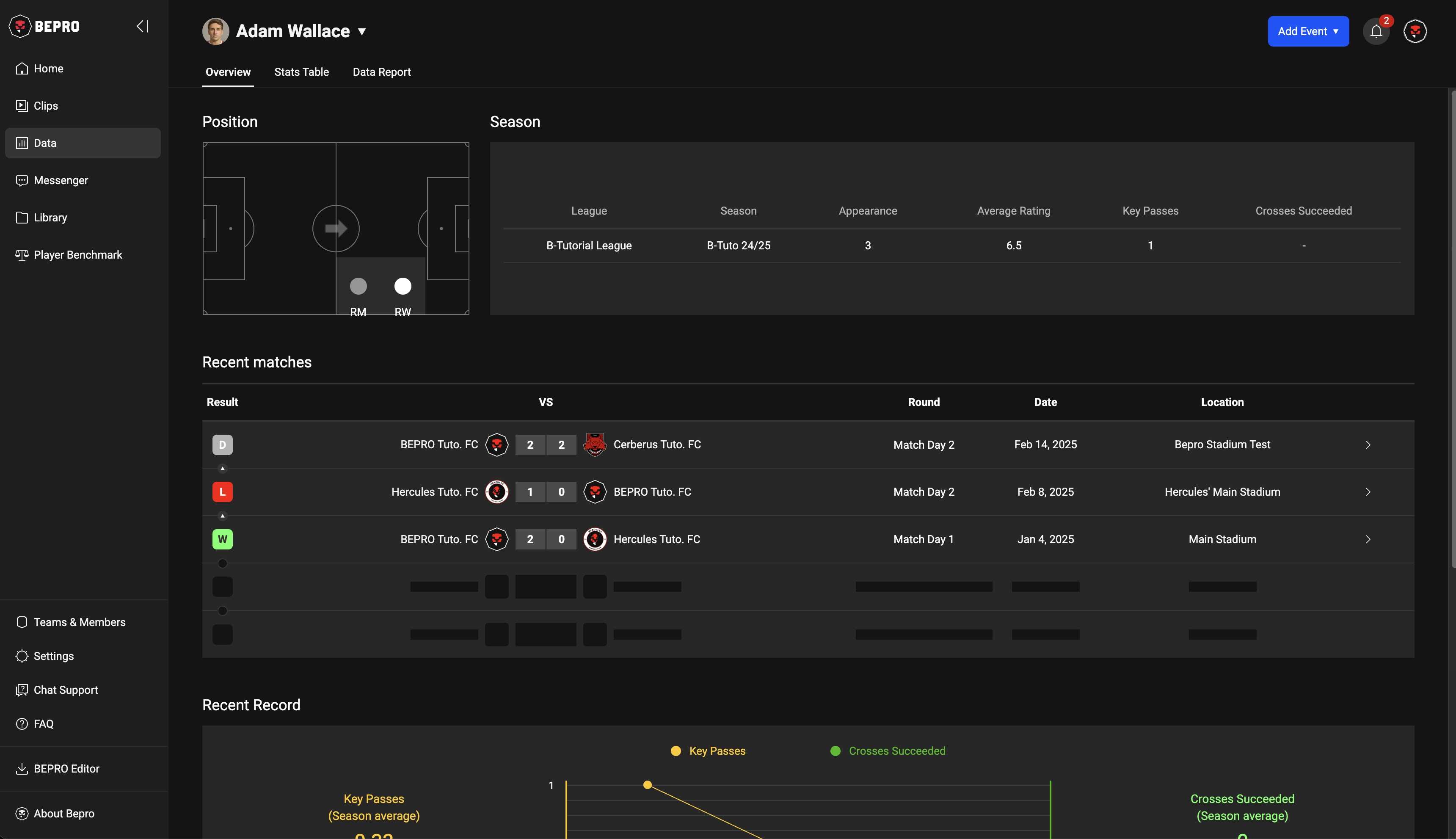
Task: Switch to the Stats Table tab
Action: click(301, 72)
